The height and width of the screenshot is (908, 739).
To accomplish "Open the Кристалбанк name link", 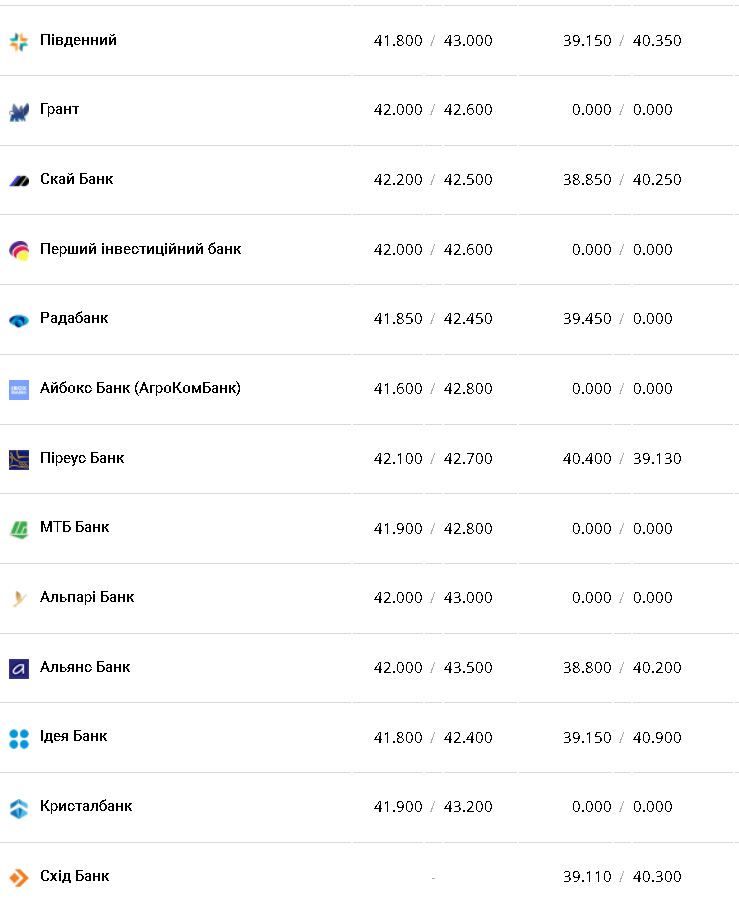I will 86,806.
